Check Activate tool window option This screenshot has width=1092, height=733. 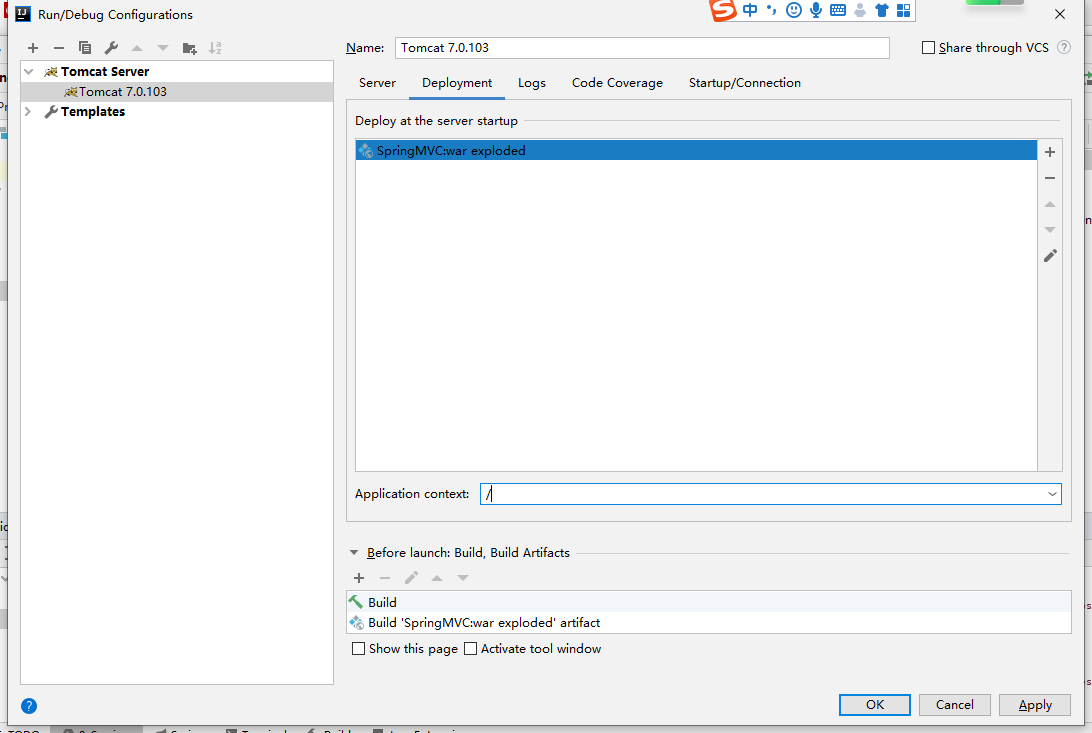tap(471, 649)
